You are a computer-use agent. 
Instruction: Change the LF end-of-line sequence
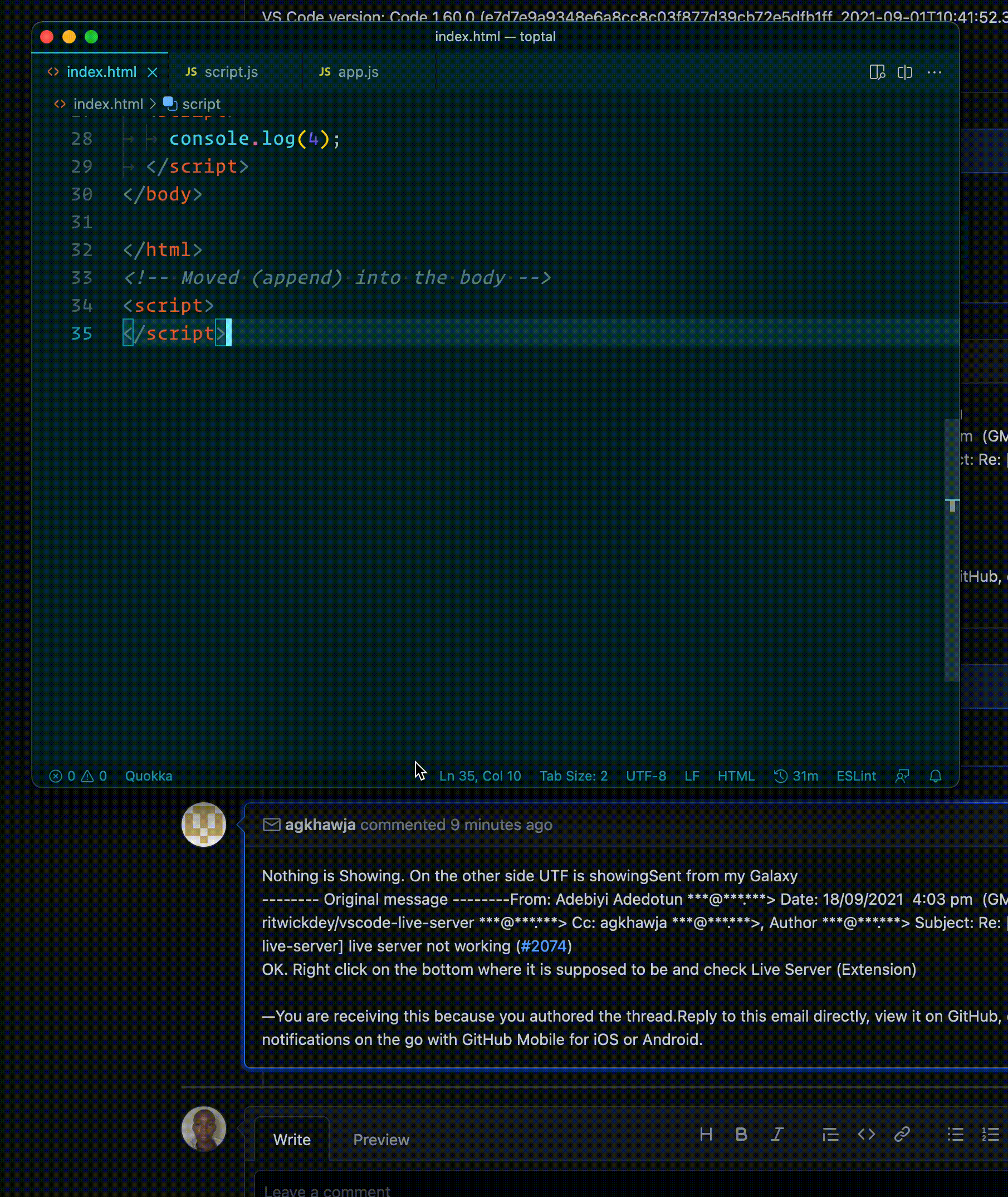(692, 776)
